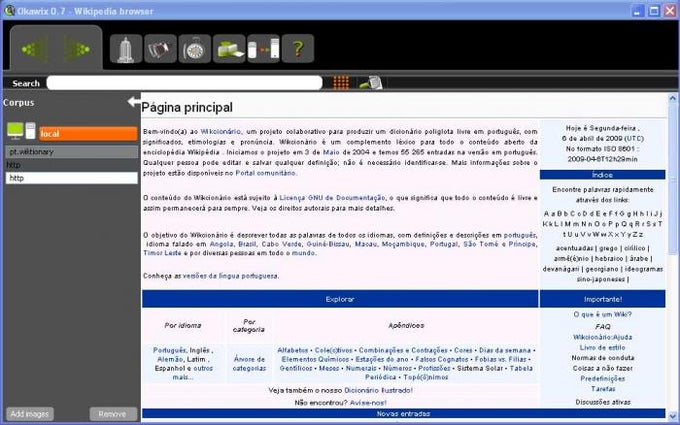Click the Remove button
Screen dimensions: 680x425
[x=113, y=414]
